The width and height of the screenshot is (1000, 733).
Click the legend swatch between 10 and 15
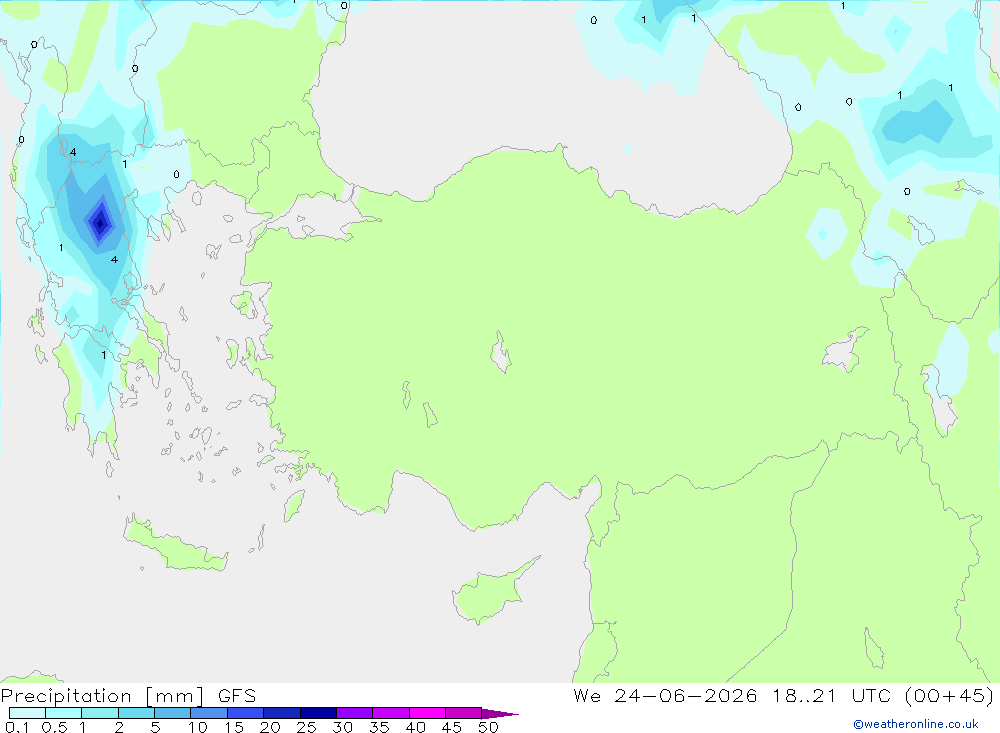tap(209, 713)
